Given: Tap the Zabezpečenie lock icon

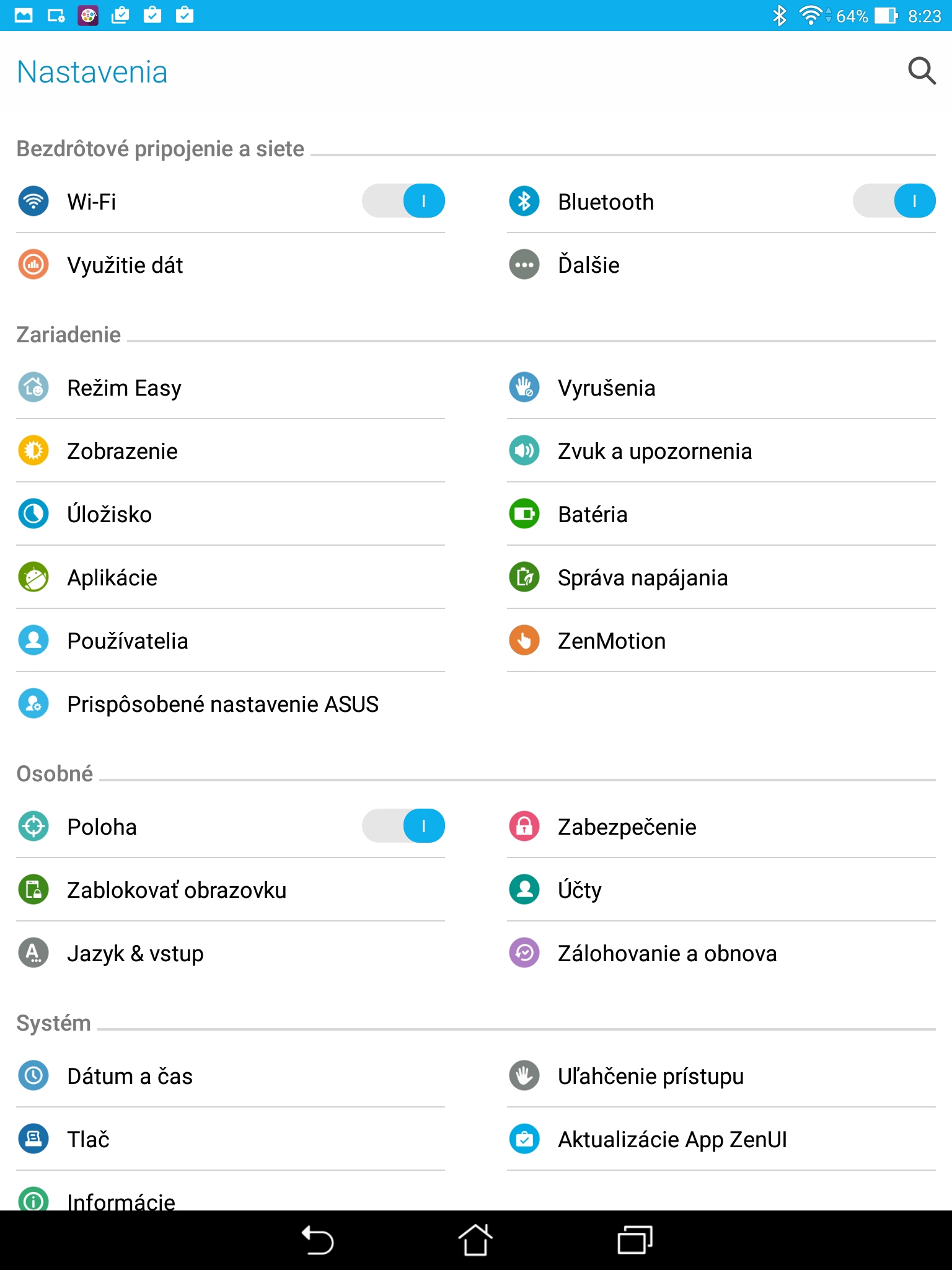Looking at the screenshot, I should click(524, 827).
